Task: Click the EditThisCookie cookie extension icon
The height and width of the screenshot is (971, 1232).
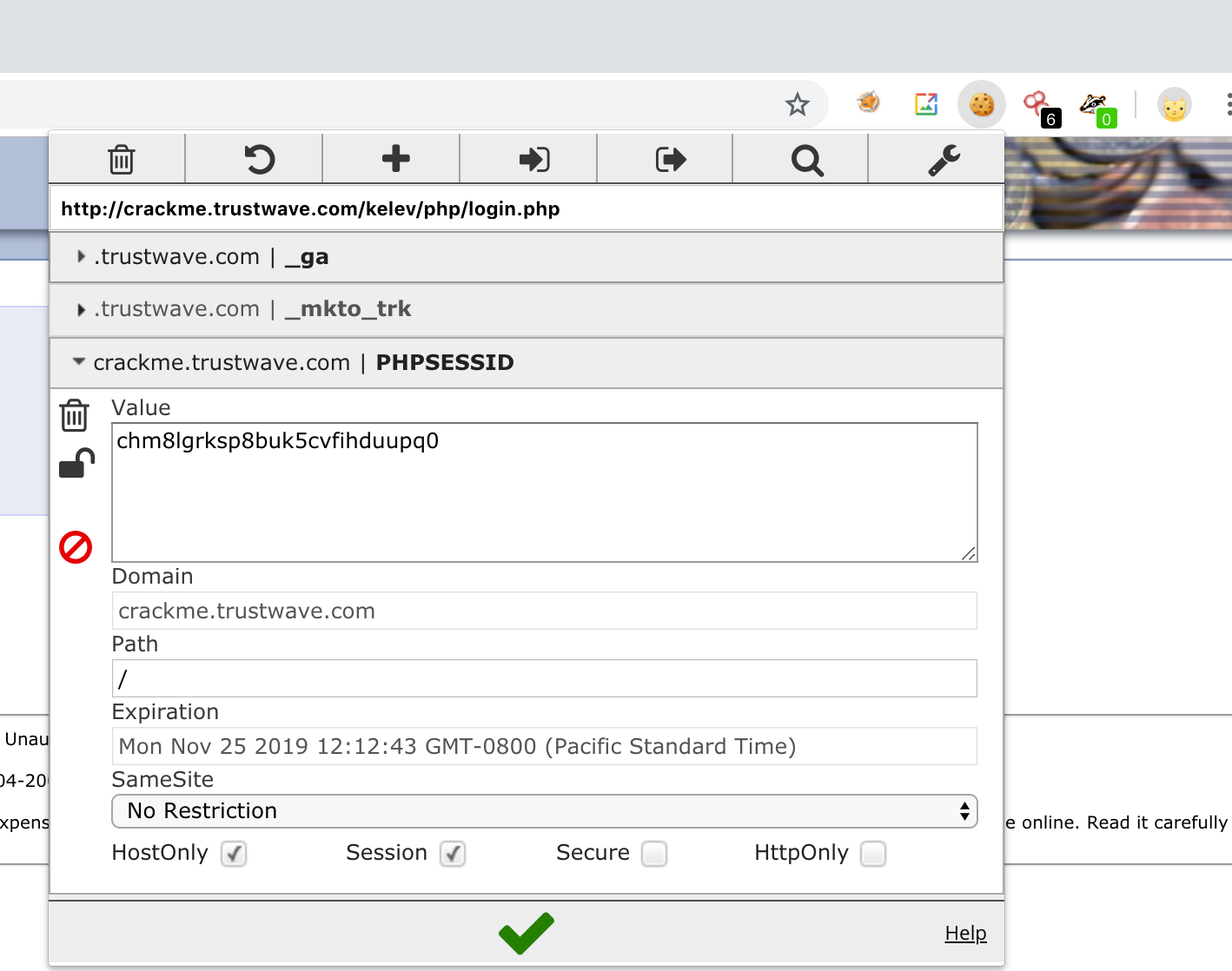Action: click(x=982, y=105)
